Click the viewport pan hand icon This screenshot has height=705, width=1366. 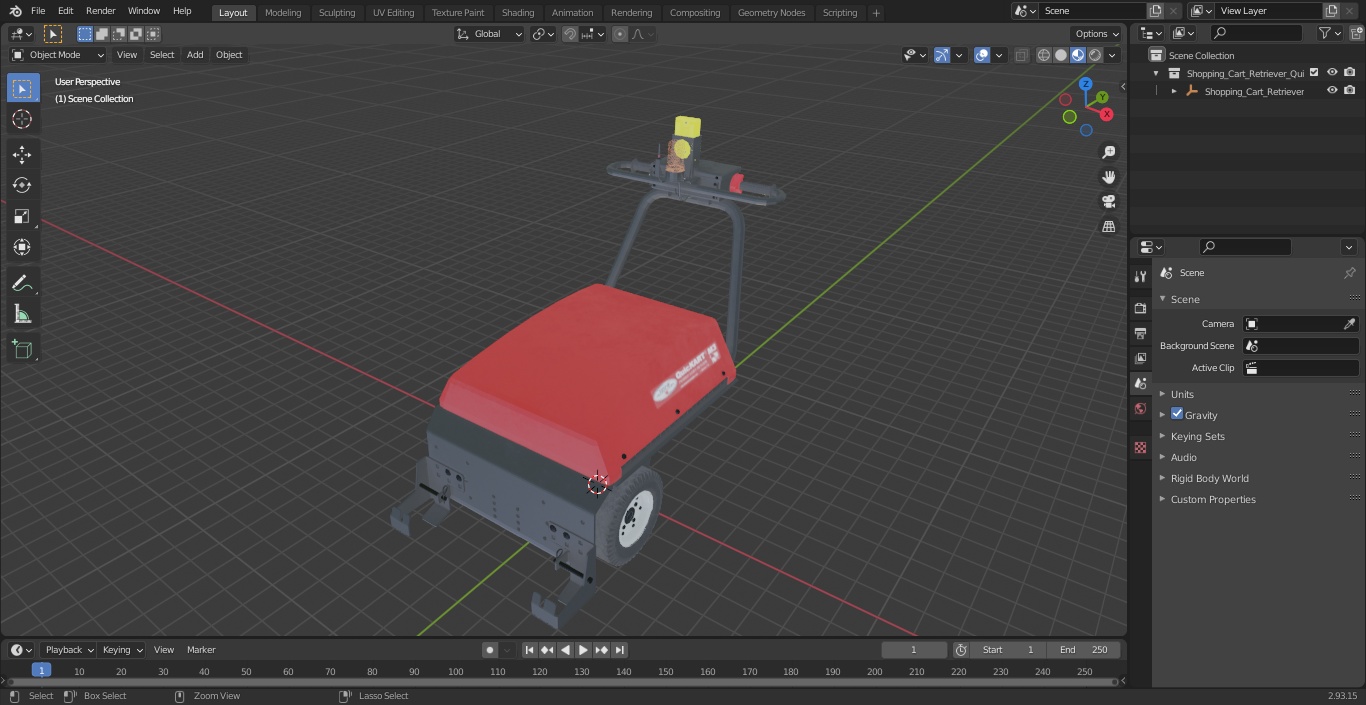pos(1109,177)
